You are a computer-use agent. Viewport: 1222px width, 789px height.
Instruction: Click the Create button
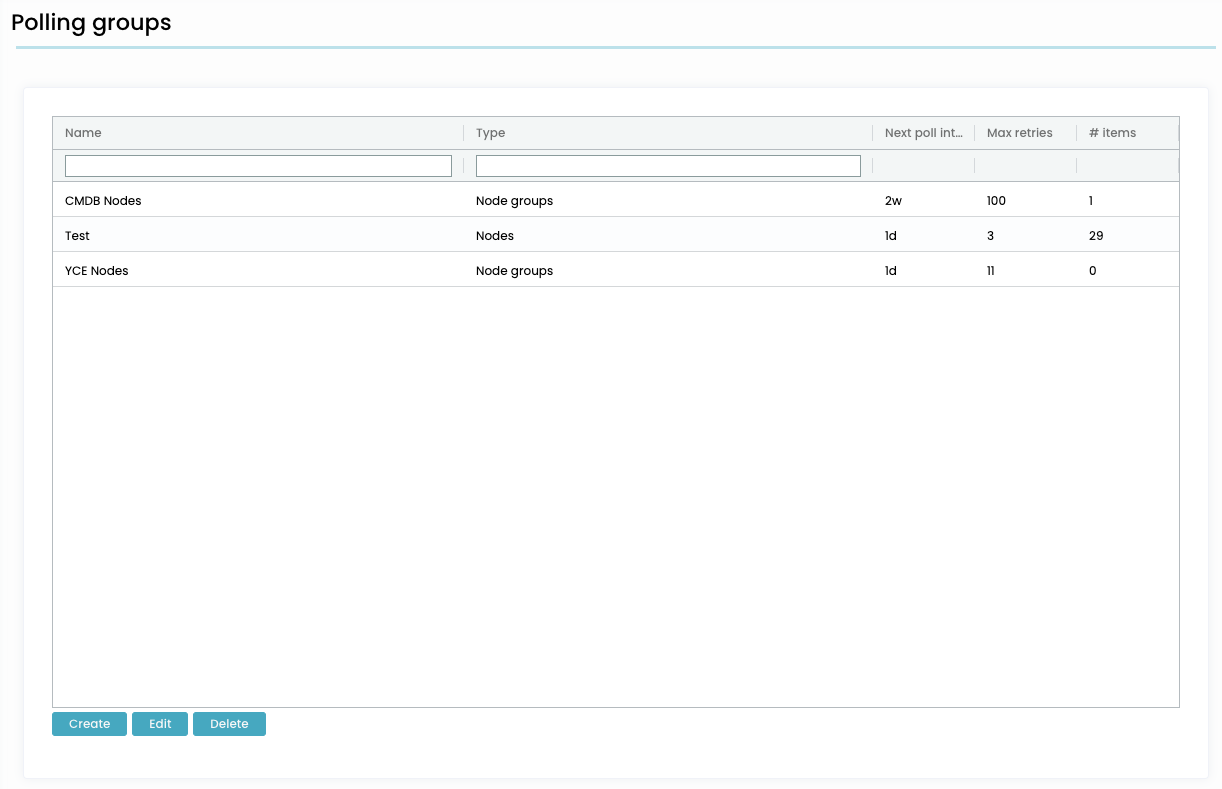89,724
